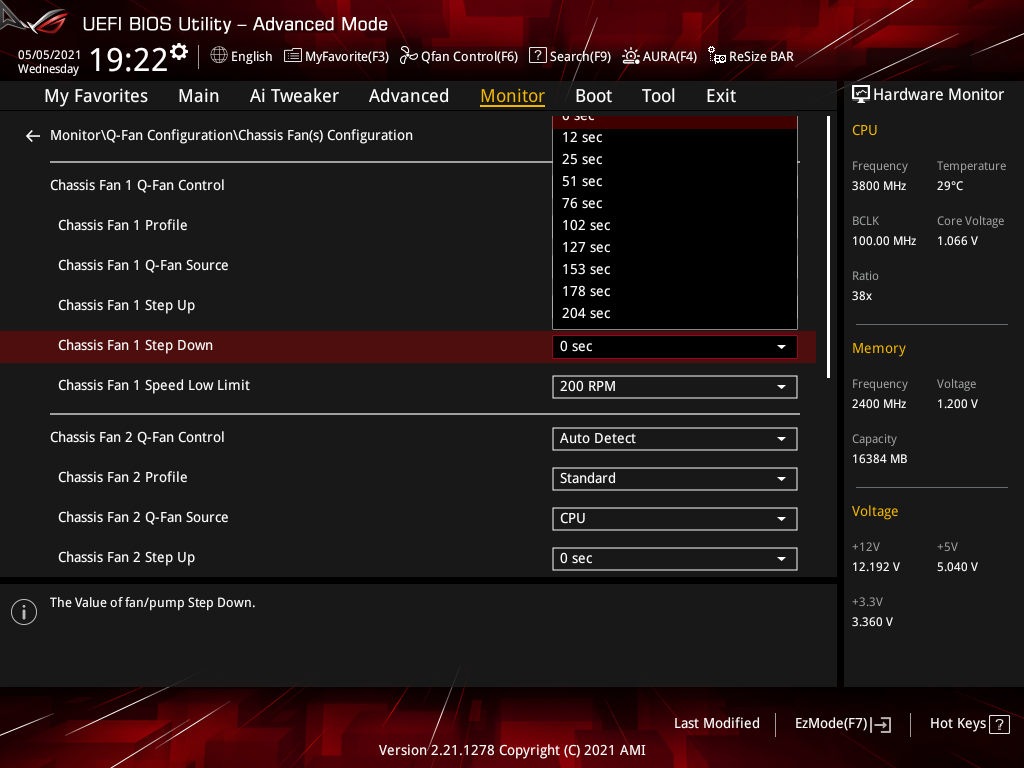Open Chassis Fan 1 Speed Low Limit dropdown
This screenshot has height=768, width=1024.
(x=675, y=387)
